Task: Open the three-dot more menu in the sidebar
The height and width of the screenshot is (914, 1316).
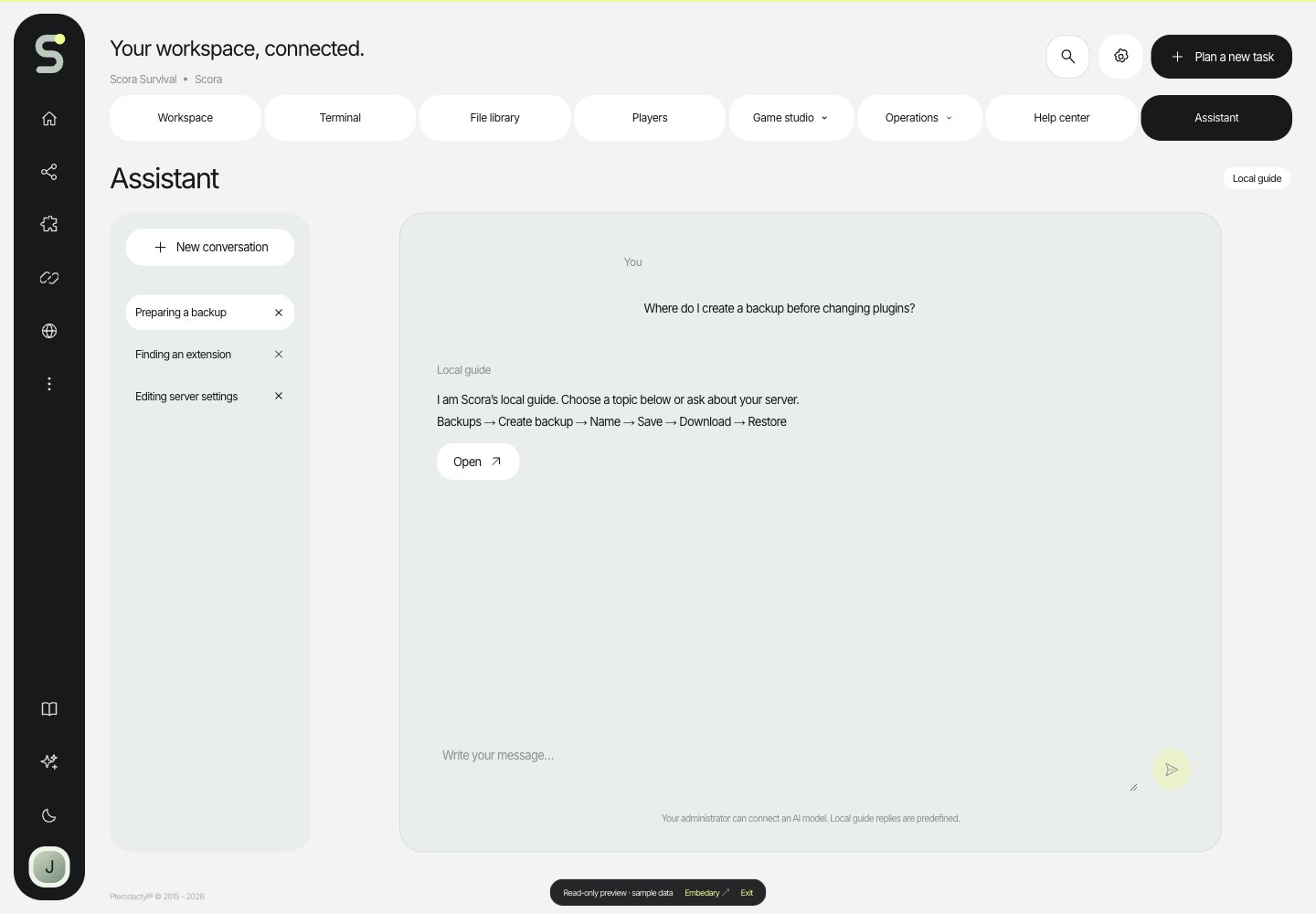Action: coord(49,384)
